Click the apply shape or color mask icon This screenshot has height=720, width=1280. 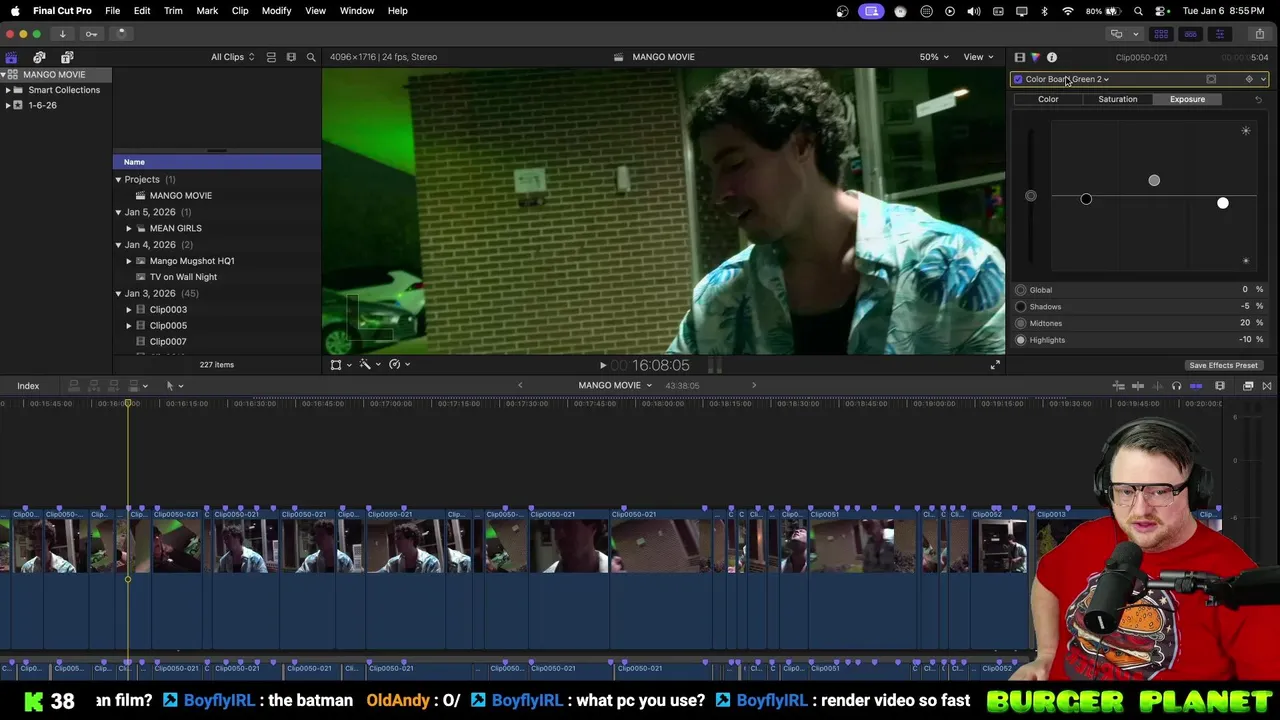tap(1211, 79)
